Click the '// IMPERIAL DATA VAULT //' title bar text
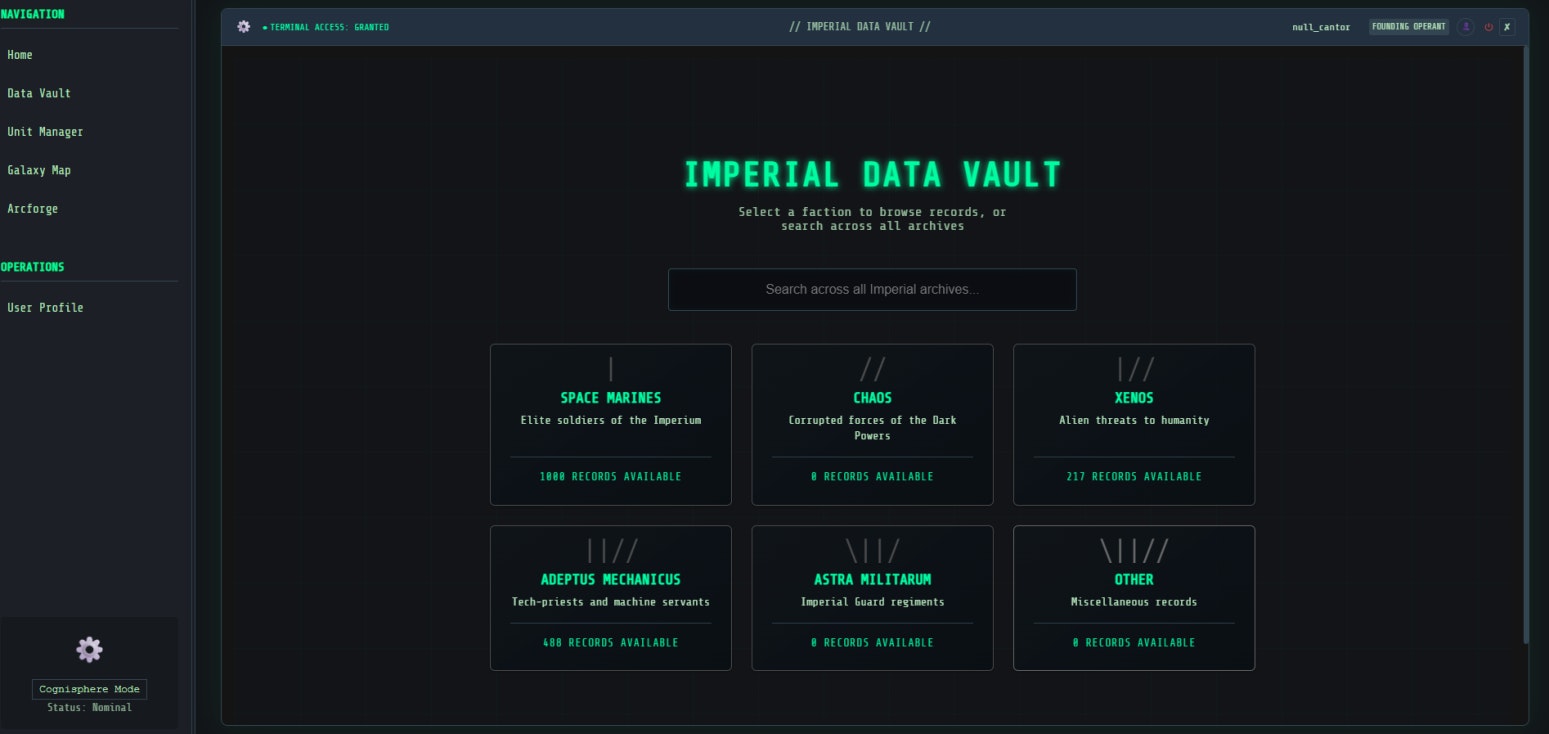This screenshot has height=734, width=1549. (x=860, y=27)
